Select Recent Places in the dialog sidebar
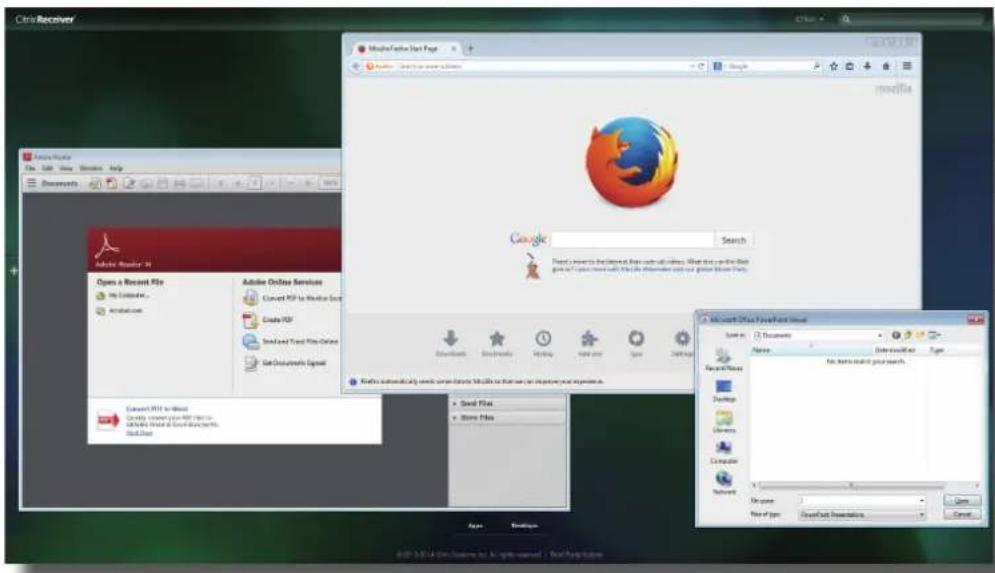 pos(723,359)
